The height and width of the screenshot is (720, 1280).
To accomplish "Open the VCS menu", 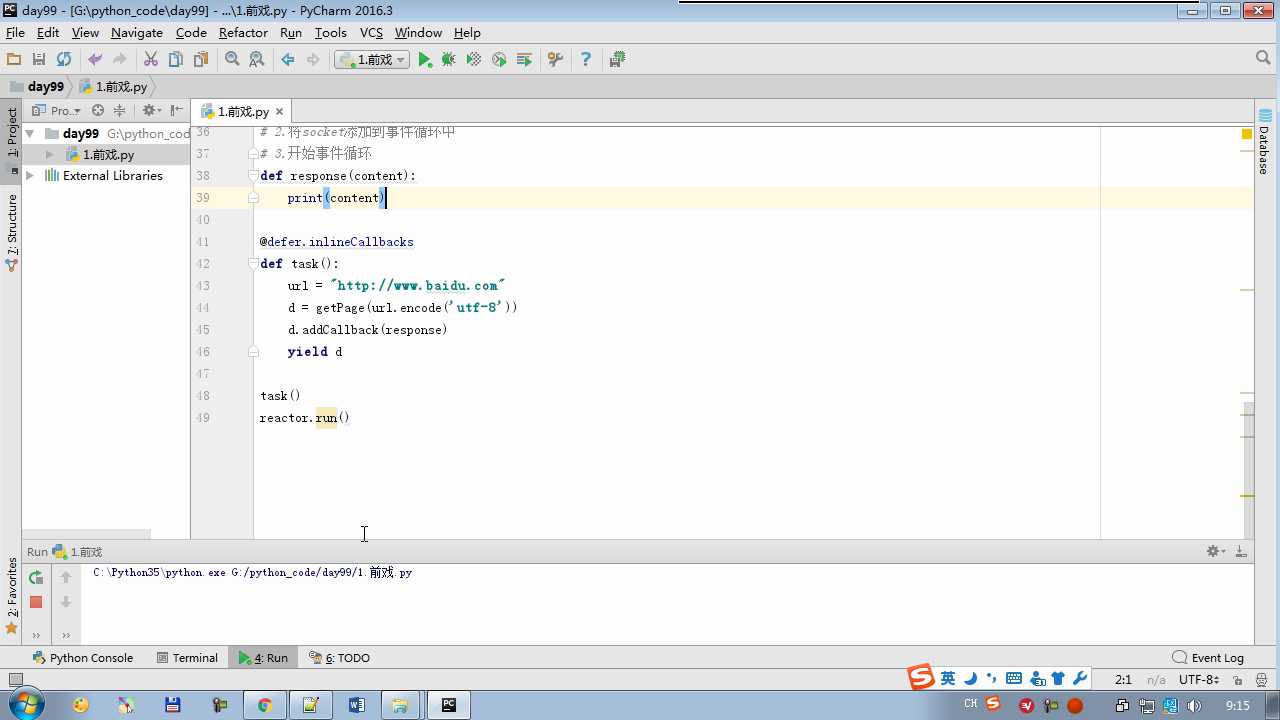I will 371,33.
